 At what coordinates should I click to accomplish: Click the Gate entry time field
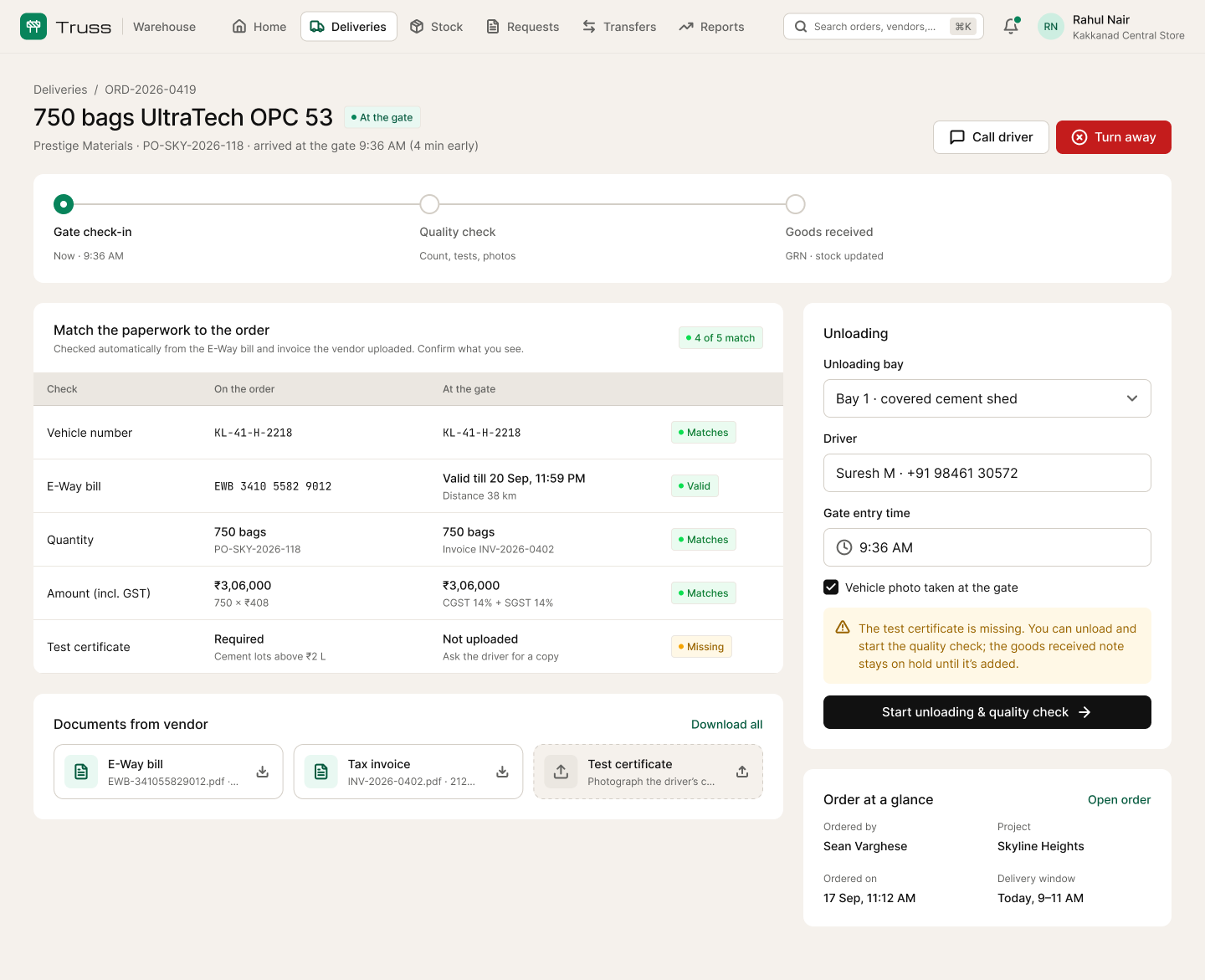pos(987,547)
